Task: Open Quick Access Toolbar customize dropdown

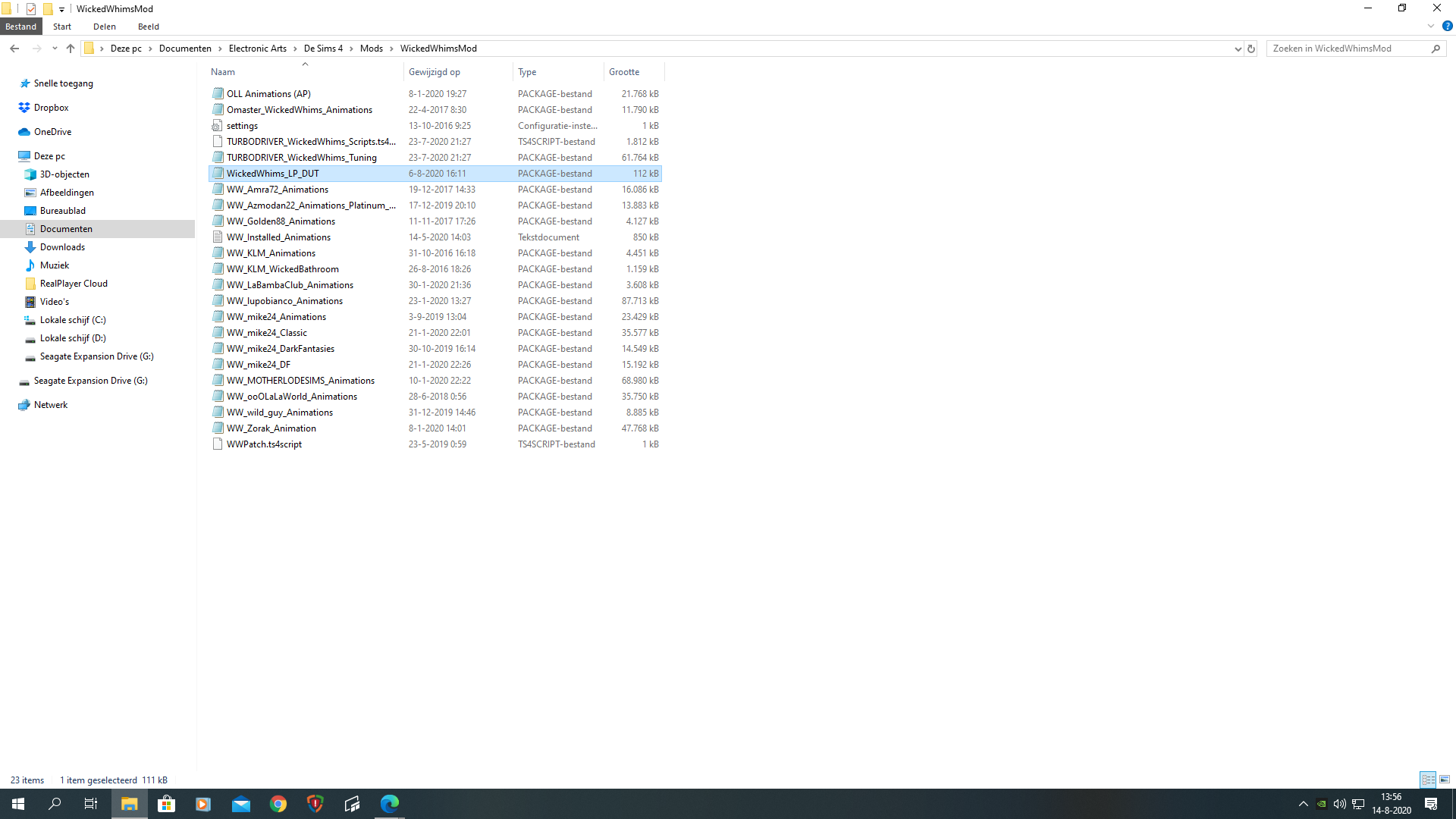Action: [61, 9]
